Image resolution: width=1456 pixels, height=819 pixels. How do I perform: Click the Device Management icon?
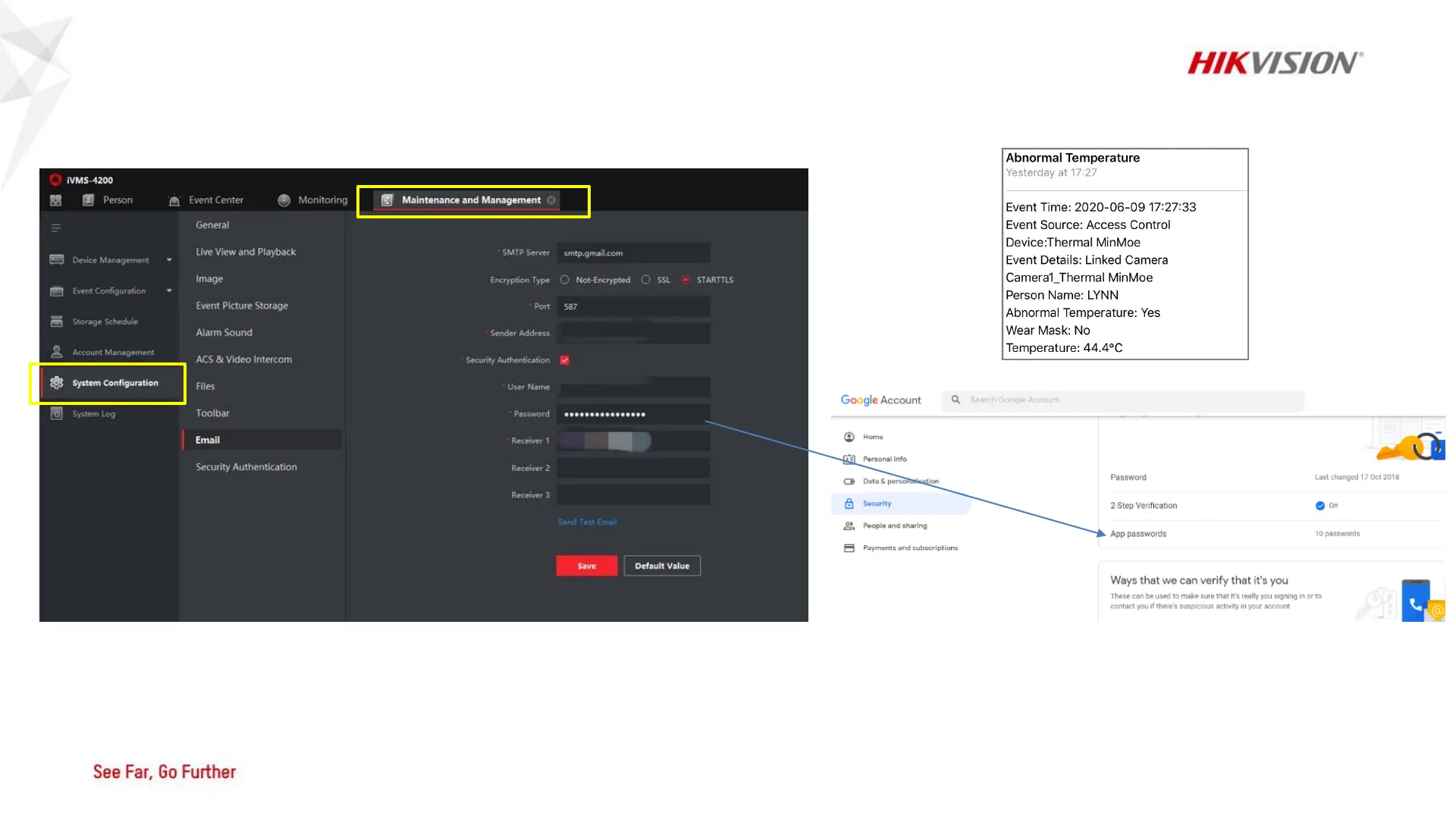[x=57, y=260]
